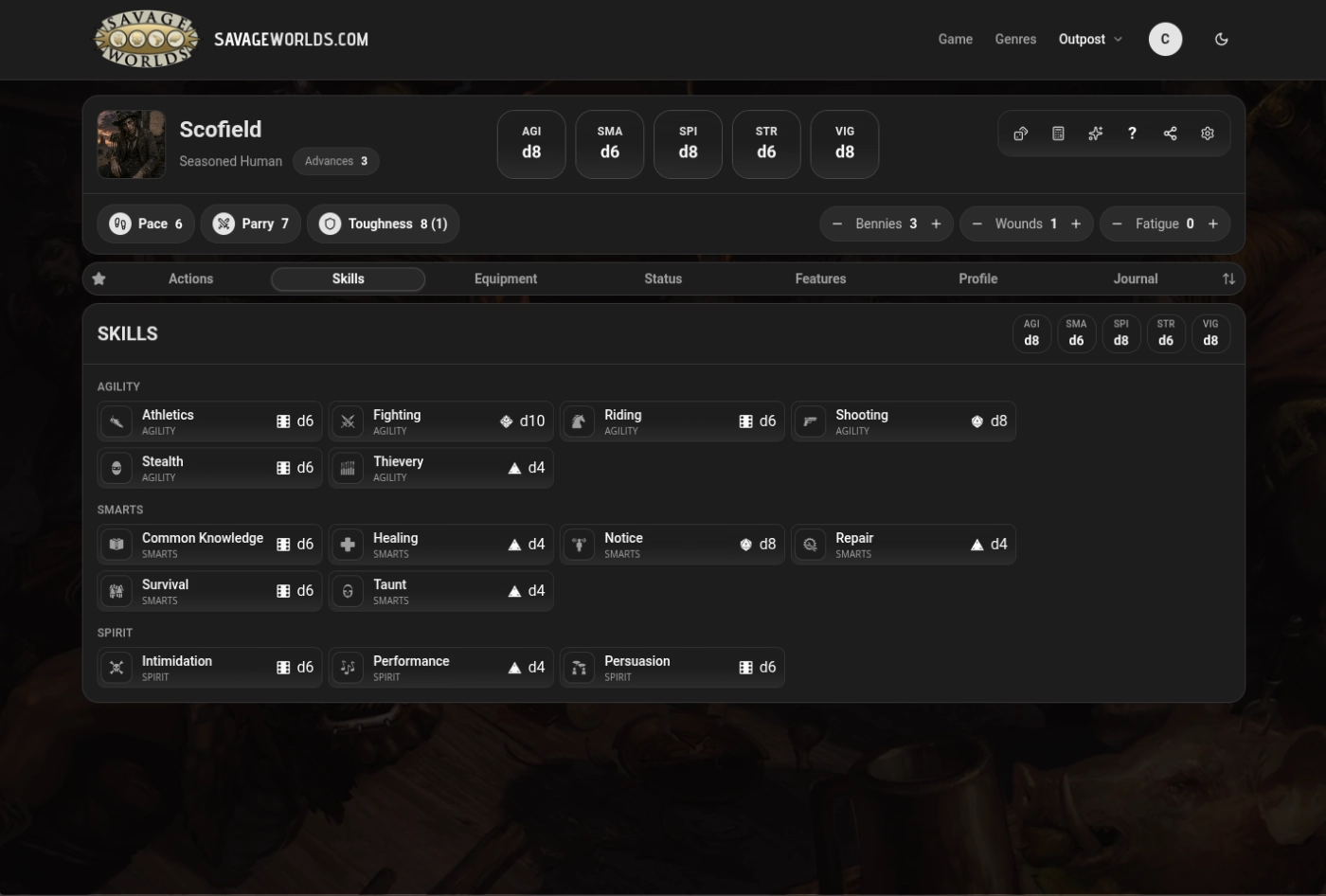
Task: Roll the Notice d8 skill
Action: 672,545
